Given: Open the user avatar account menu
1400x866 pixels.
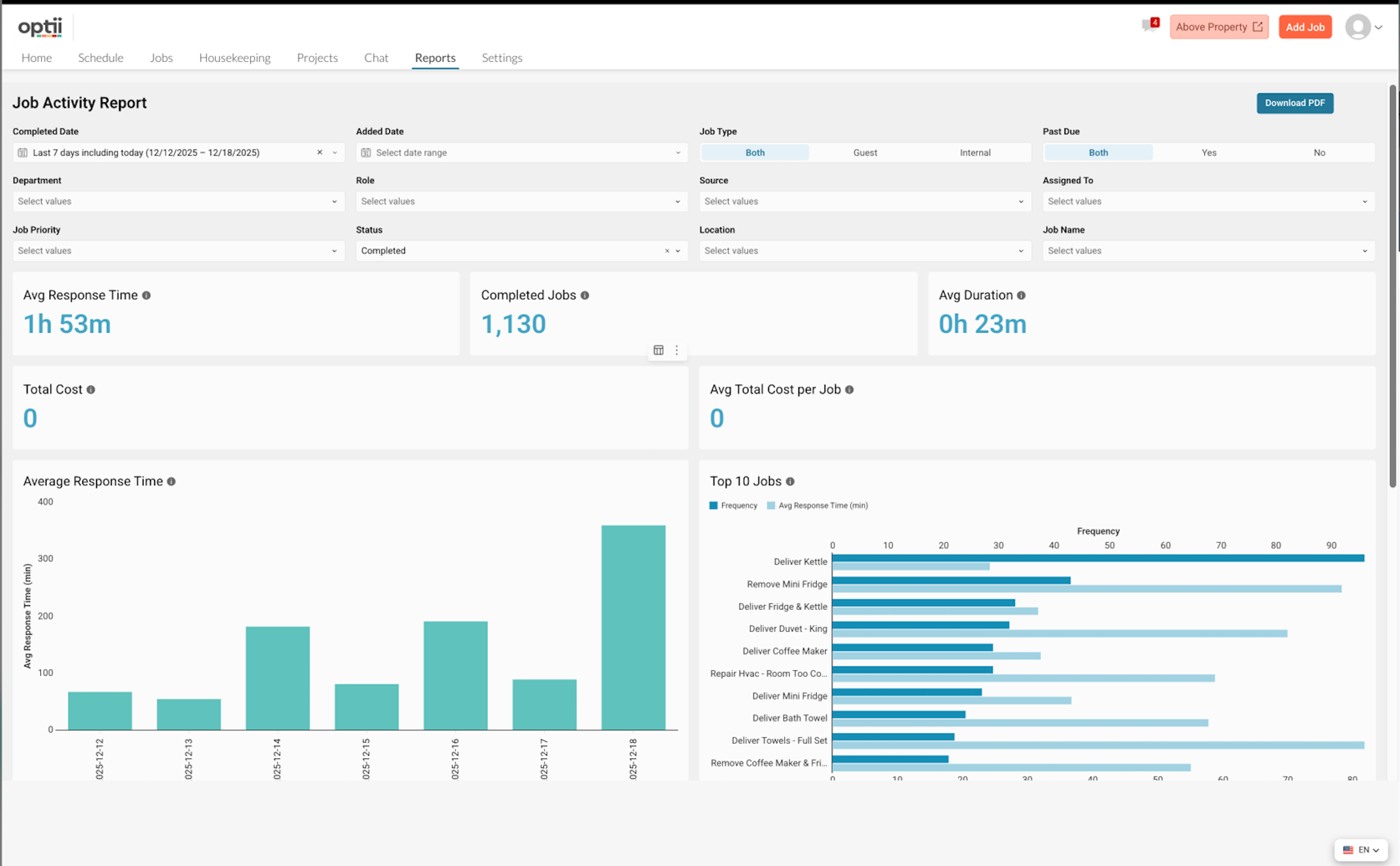Looking at the screenshot, I should (x=1356, y=26).
